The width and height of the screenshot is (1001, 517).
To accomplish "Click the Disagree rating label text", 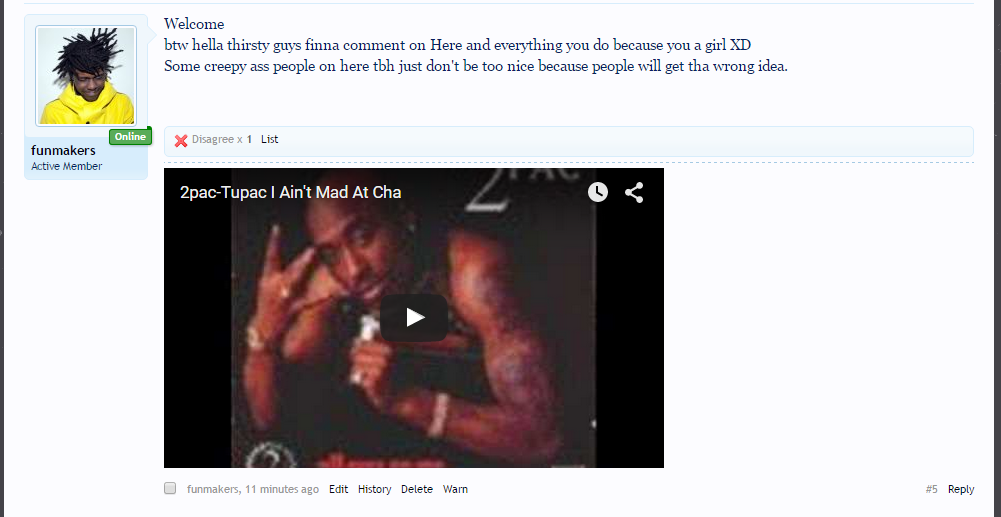I will 213,139.
